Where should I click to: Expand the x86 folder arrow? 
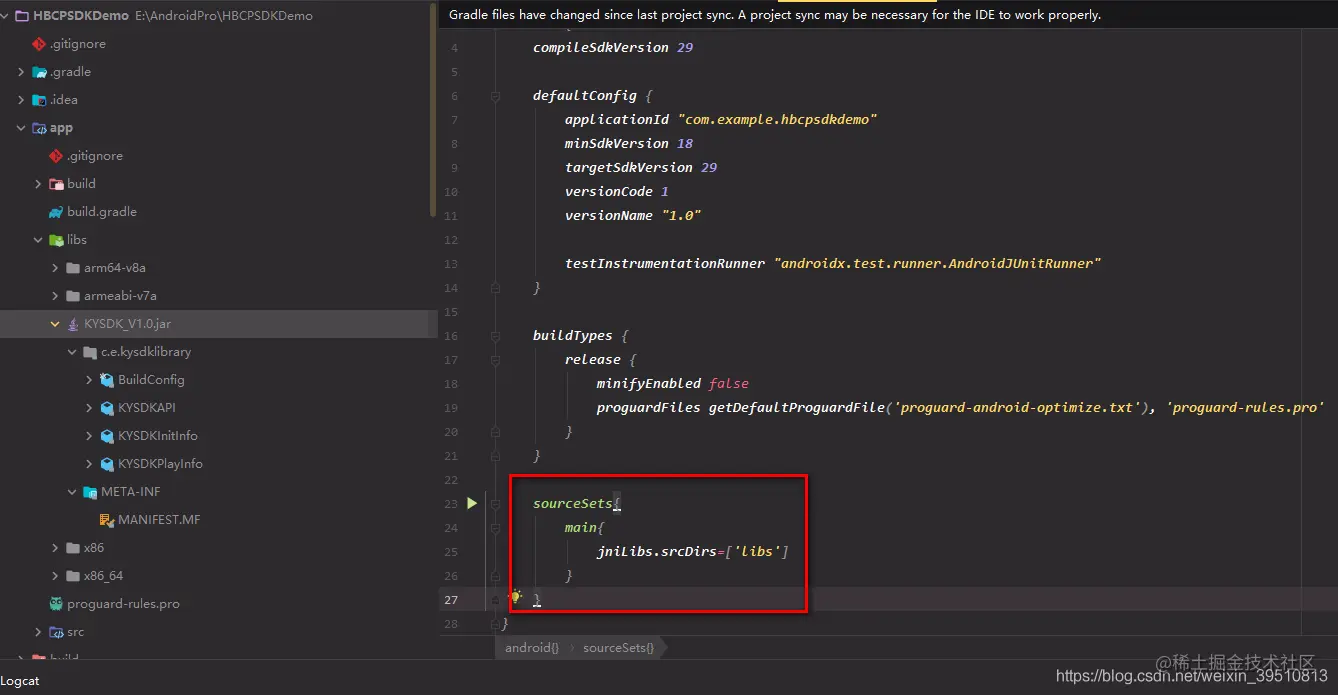tap(55, 548)
